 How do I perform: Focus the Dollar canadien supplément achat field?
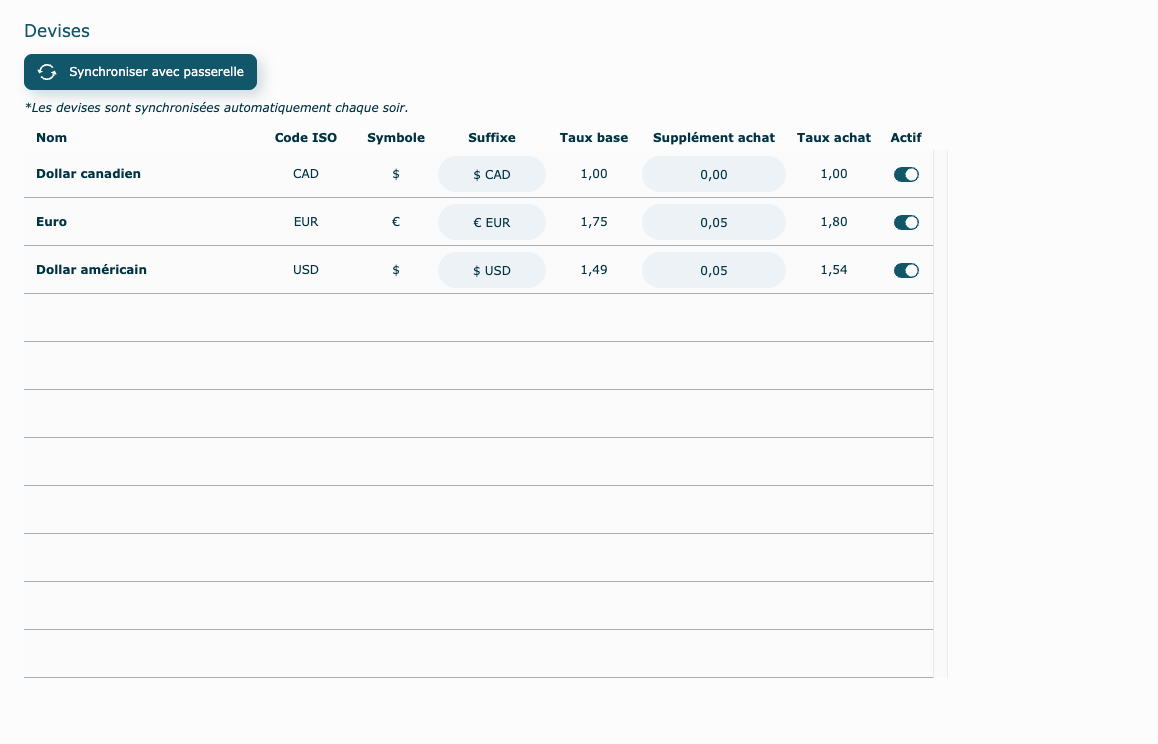point(713,174)
